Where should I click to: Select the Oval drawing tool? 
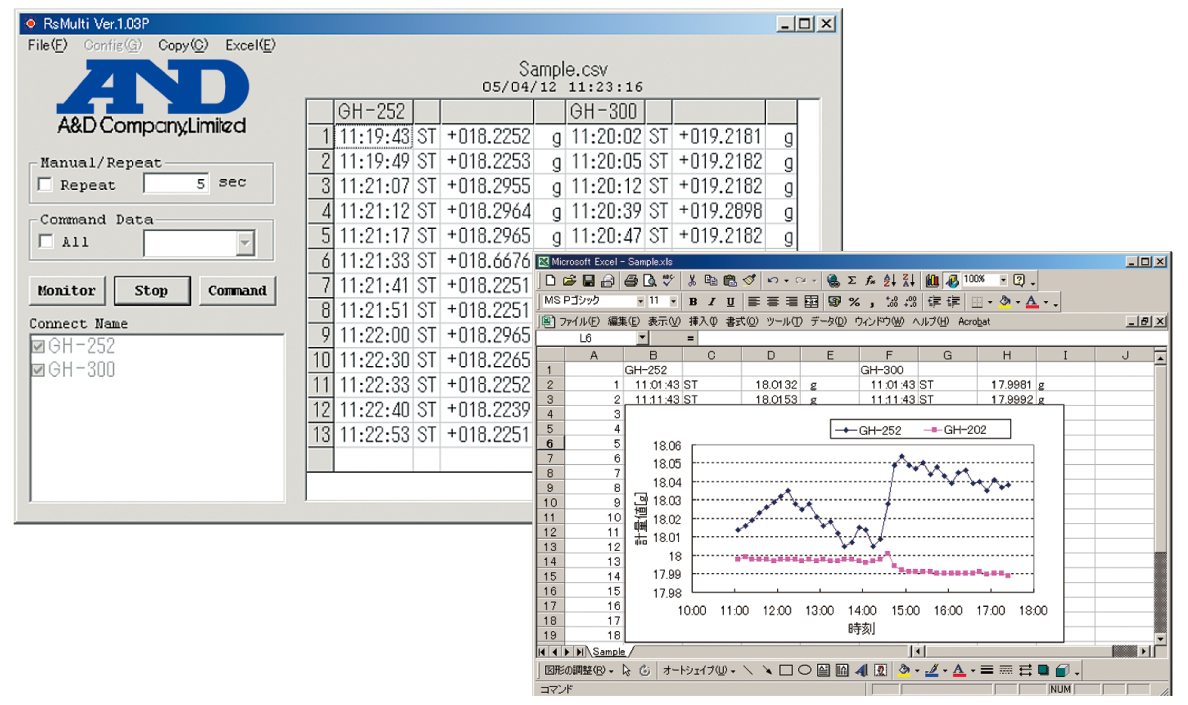805,670
